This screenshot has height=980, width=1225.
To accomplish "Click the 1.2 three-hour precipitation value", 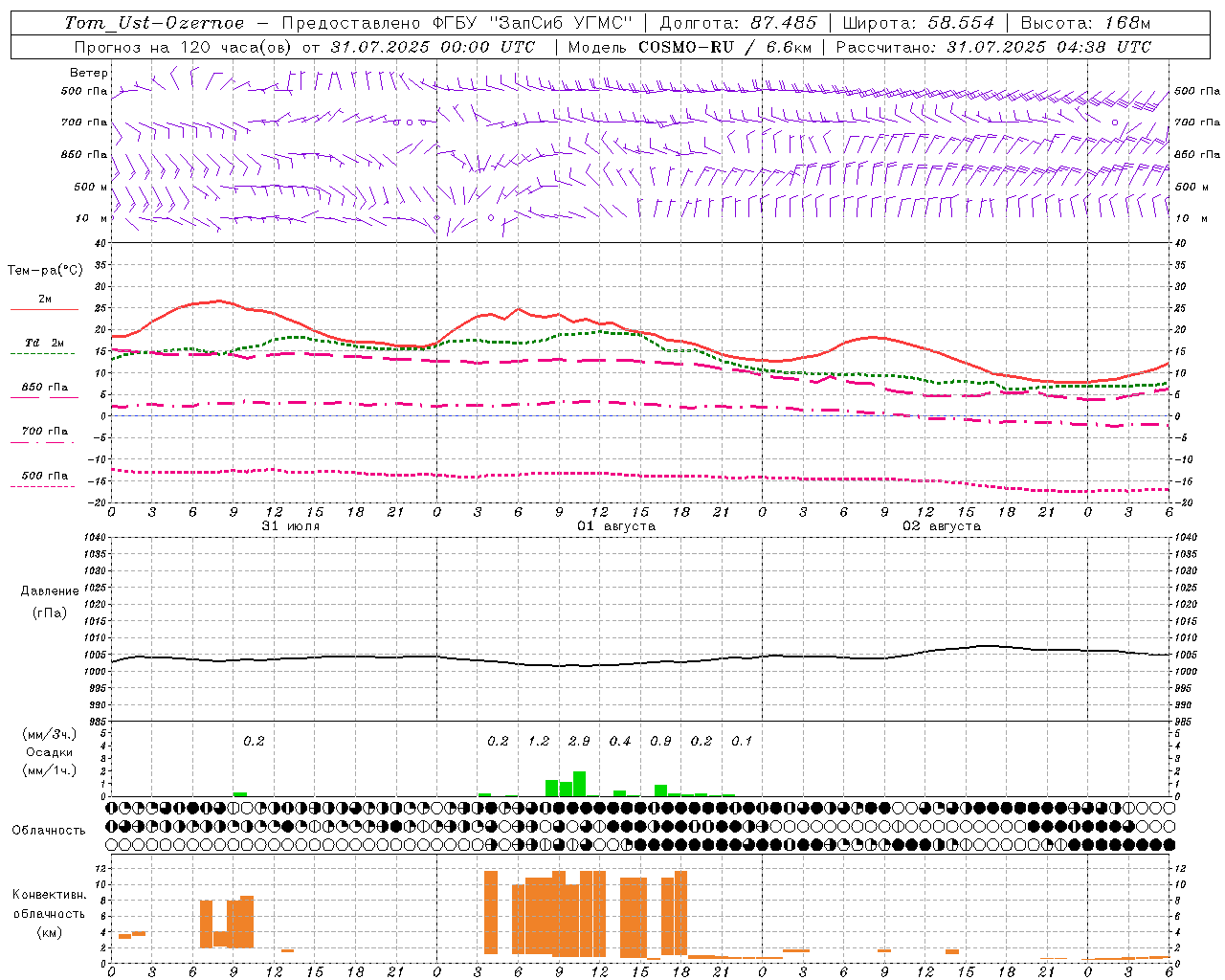I will (539, 741).
